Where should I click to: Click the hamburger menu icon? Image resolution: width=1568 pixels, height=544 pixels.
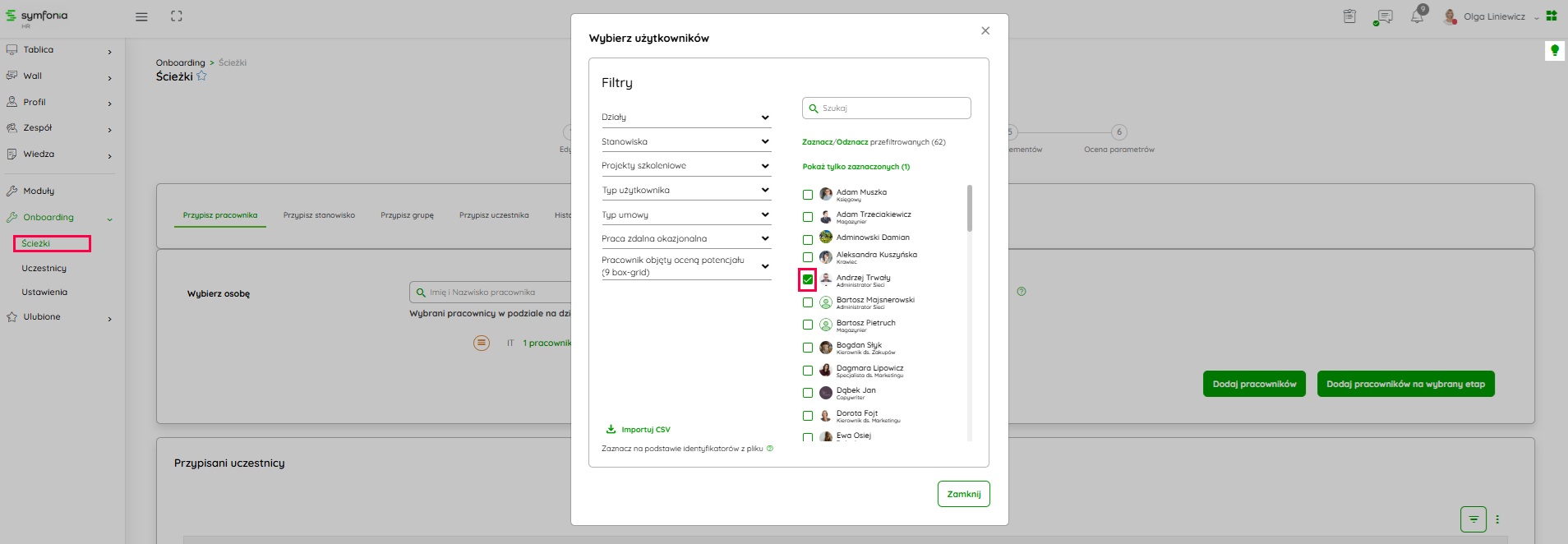pyautogui.click(x=141, y=16)
